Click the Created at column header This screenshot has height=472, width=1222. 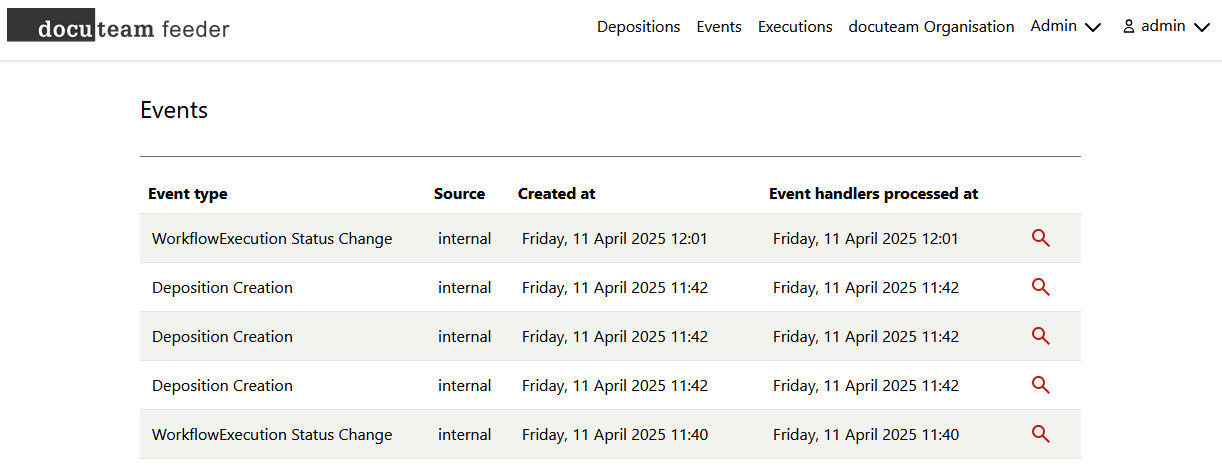[557, 194]
